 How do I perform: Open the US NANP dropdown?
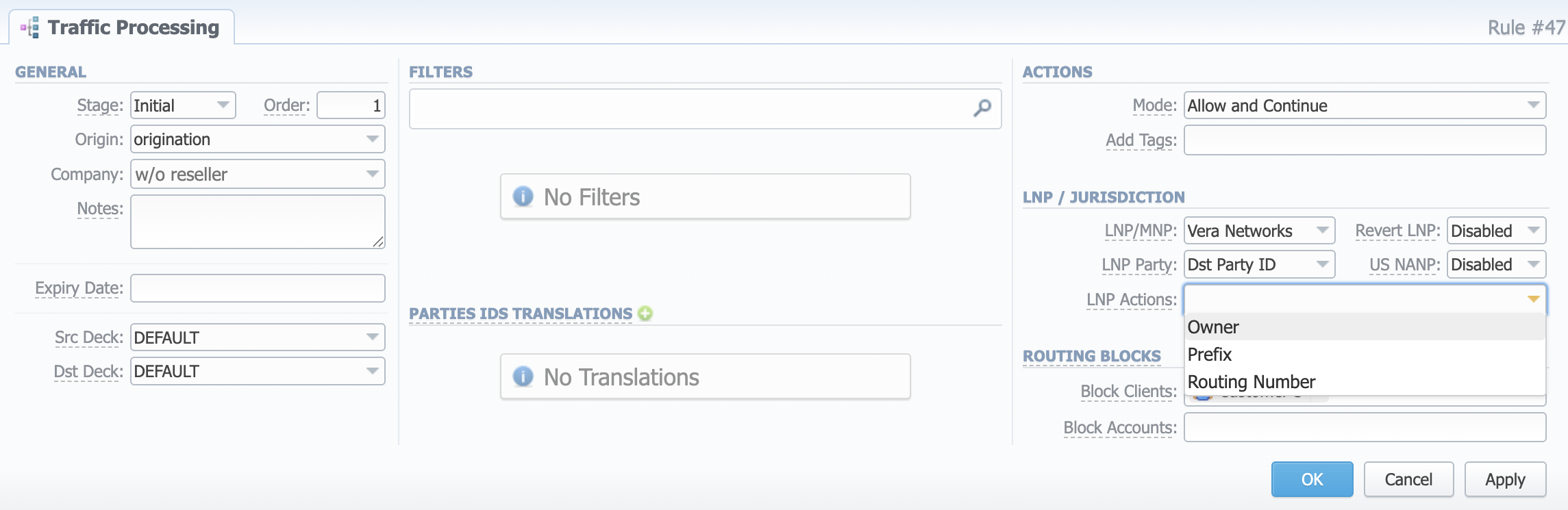pos(1533,264)
